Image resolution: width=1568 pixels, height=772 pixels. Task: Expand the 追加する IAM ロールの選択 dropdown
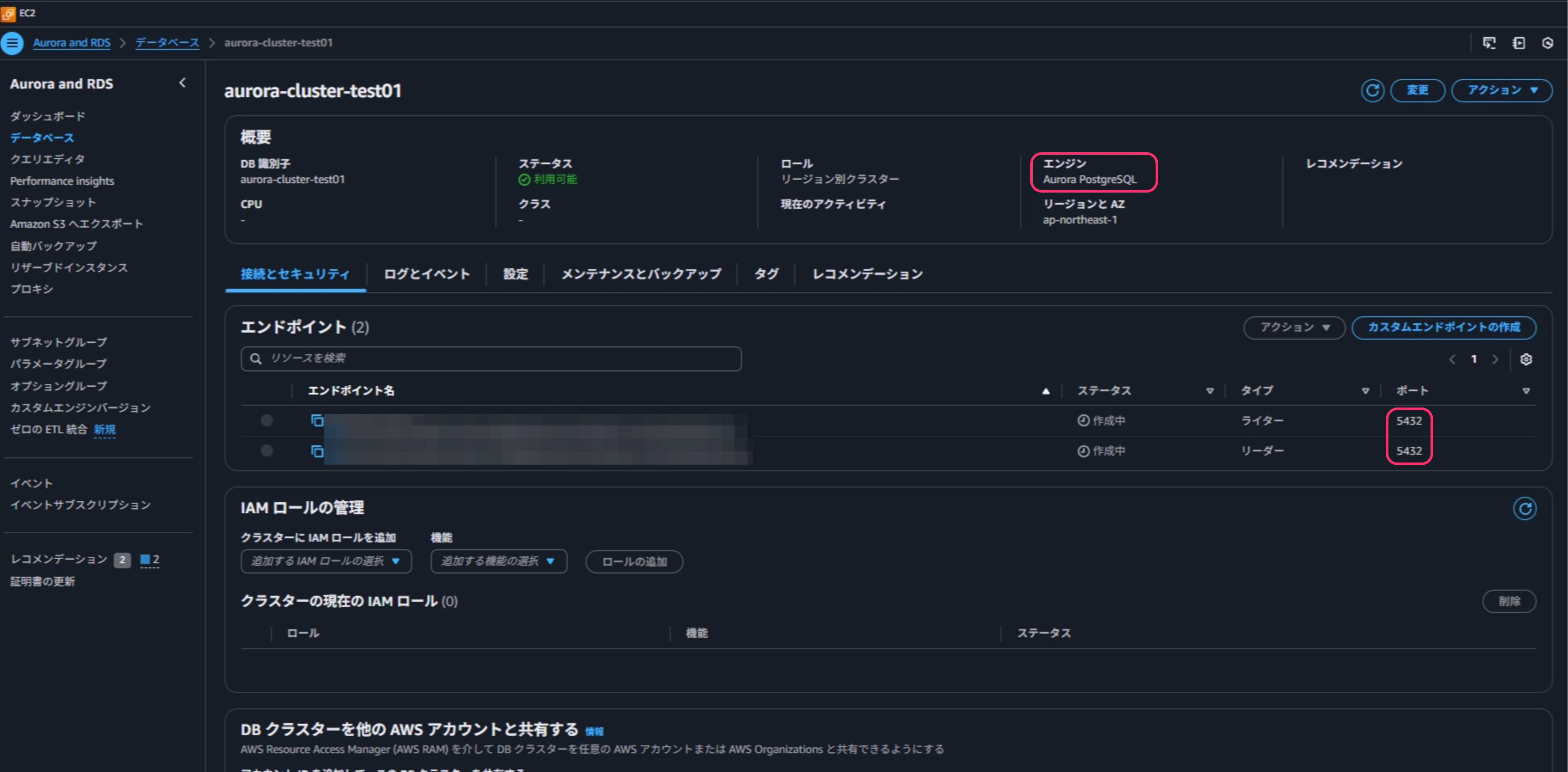pyautogui.click(x=326, y=561)
